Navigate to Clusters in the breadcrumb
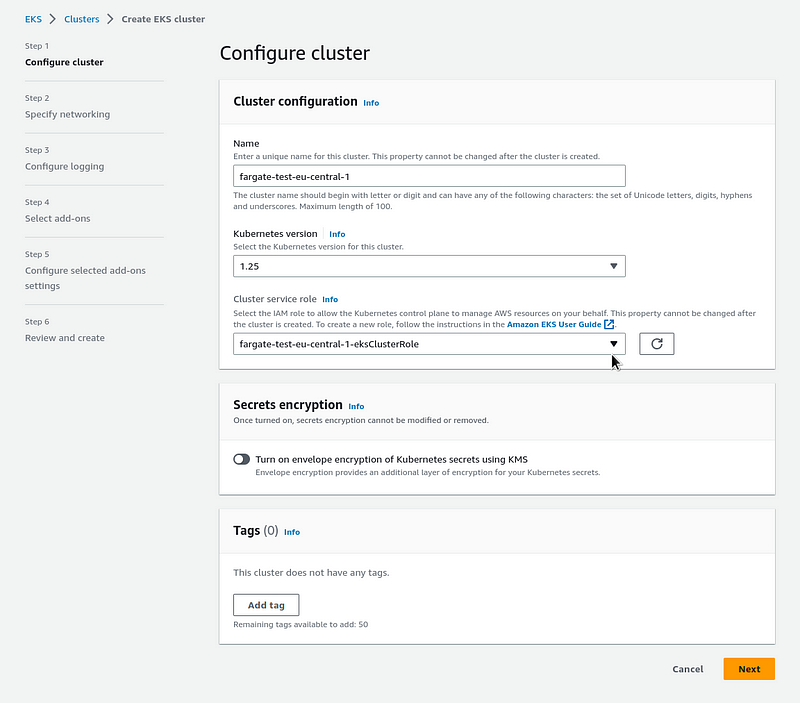The image size is (800, 703). (82, 19)
